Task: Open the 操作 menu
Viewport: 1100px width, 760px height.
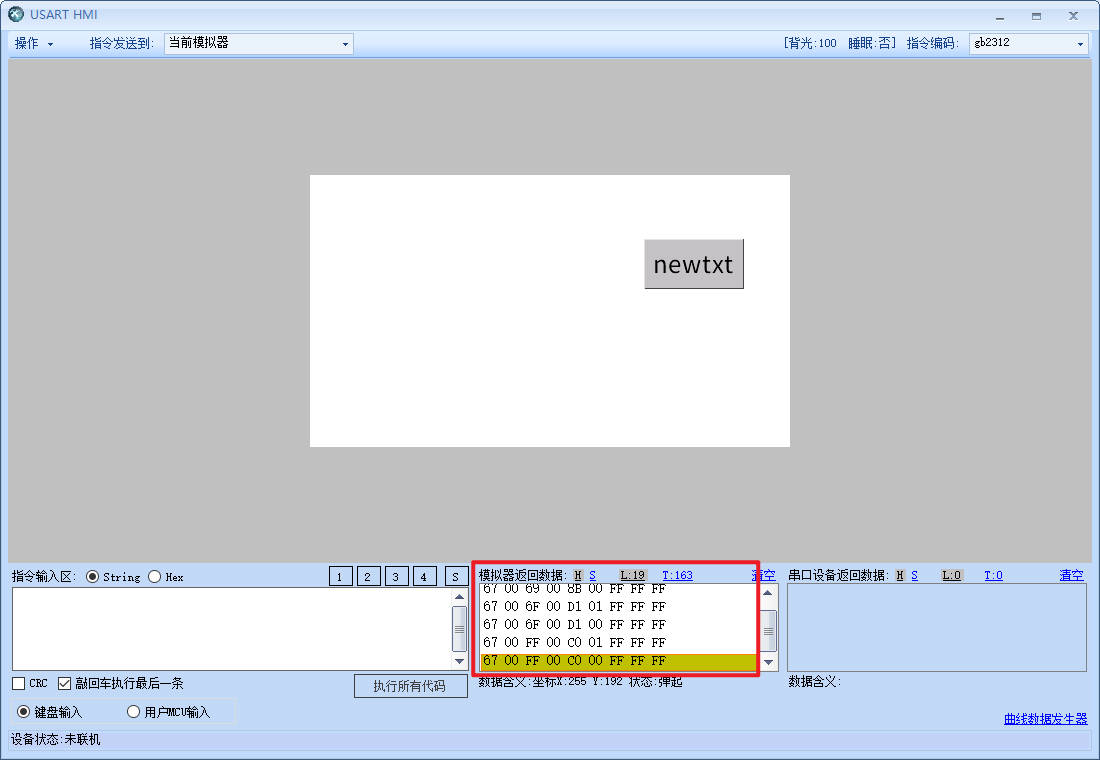Action: [x=33, y=44]
